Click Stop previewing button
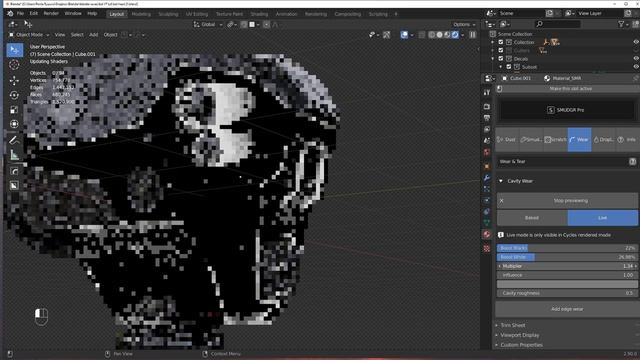 pos(567,201)
